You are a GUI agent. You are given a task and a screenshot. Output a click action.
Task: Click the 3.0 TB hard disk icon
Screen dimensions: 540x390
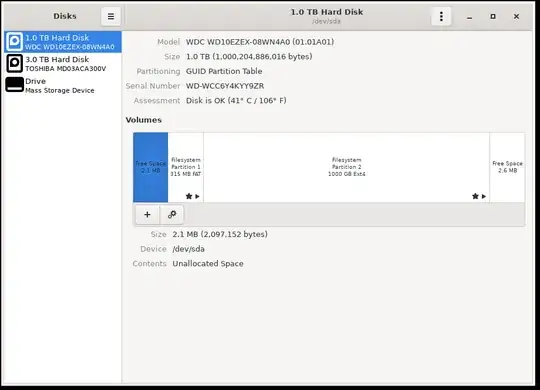14,64
